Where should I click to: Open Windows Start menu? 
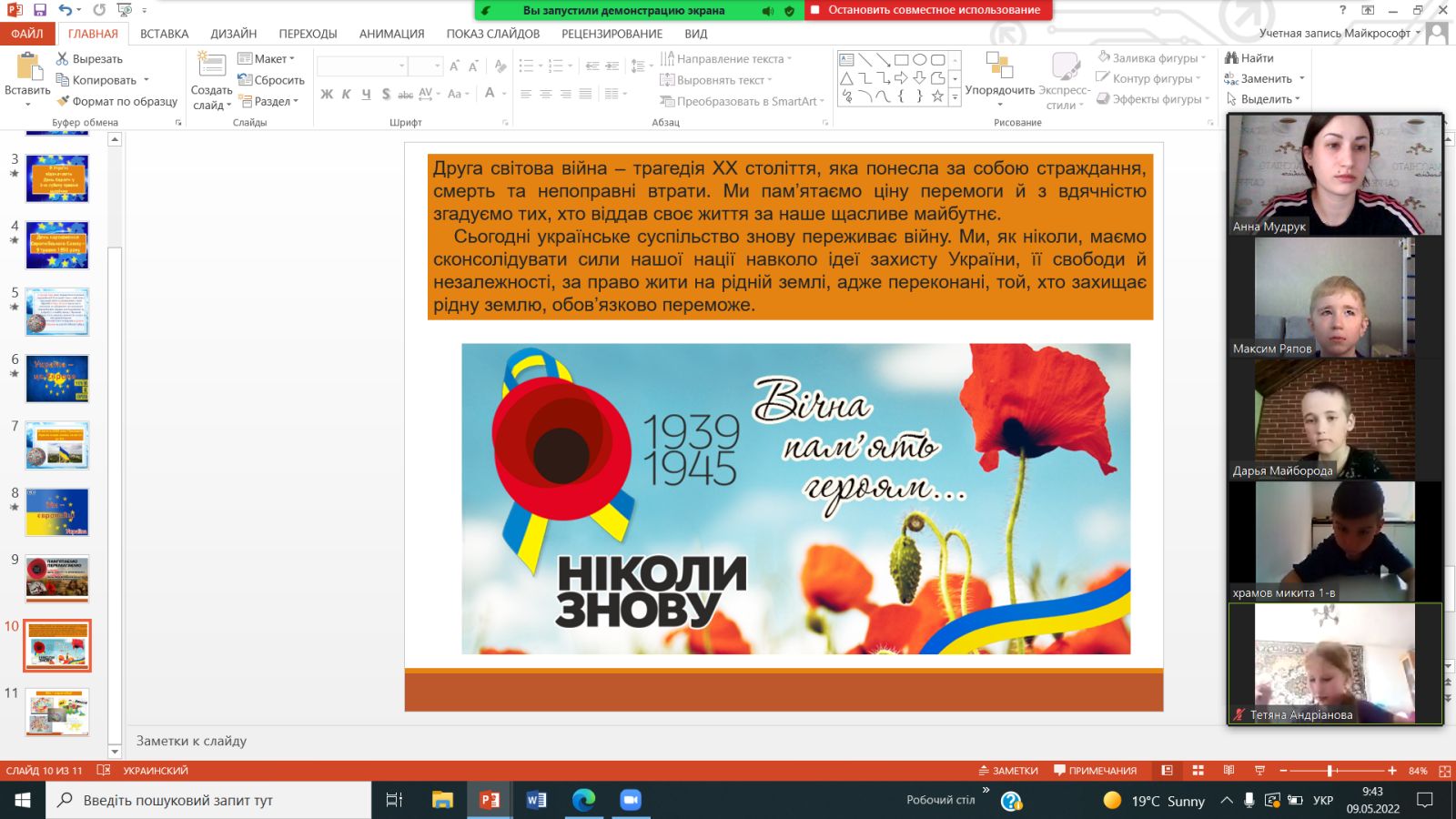23,800
